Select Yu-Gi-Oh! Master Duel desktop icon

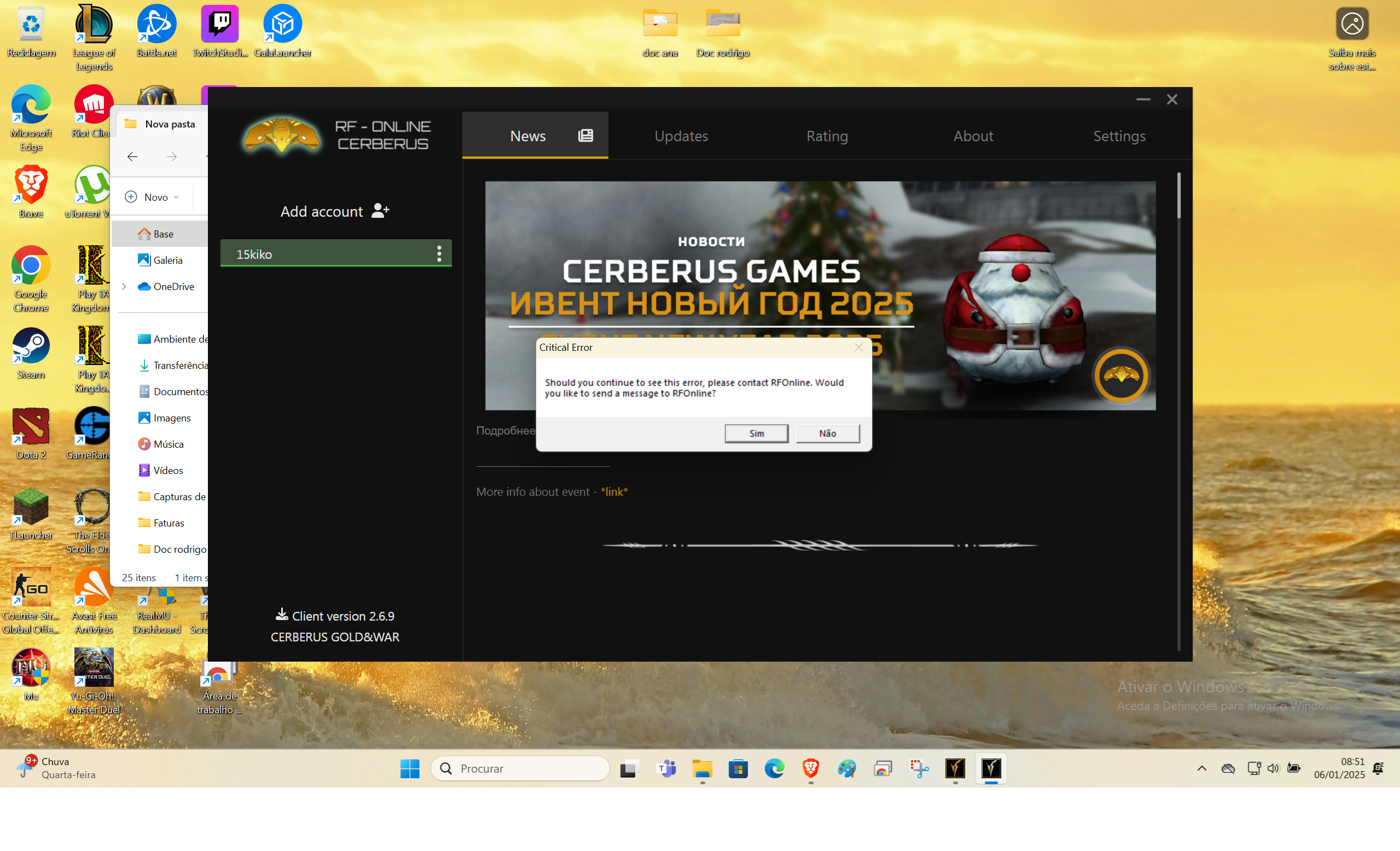point(94,681)
